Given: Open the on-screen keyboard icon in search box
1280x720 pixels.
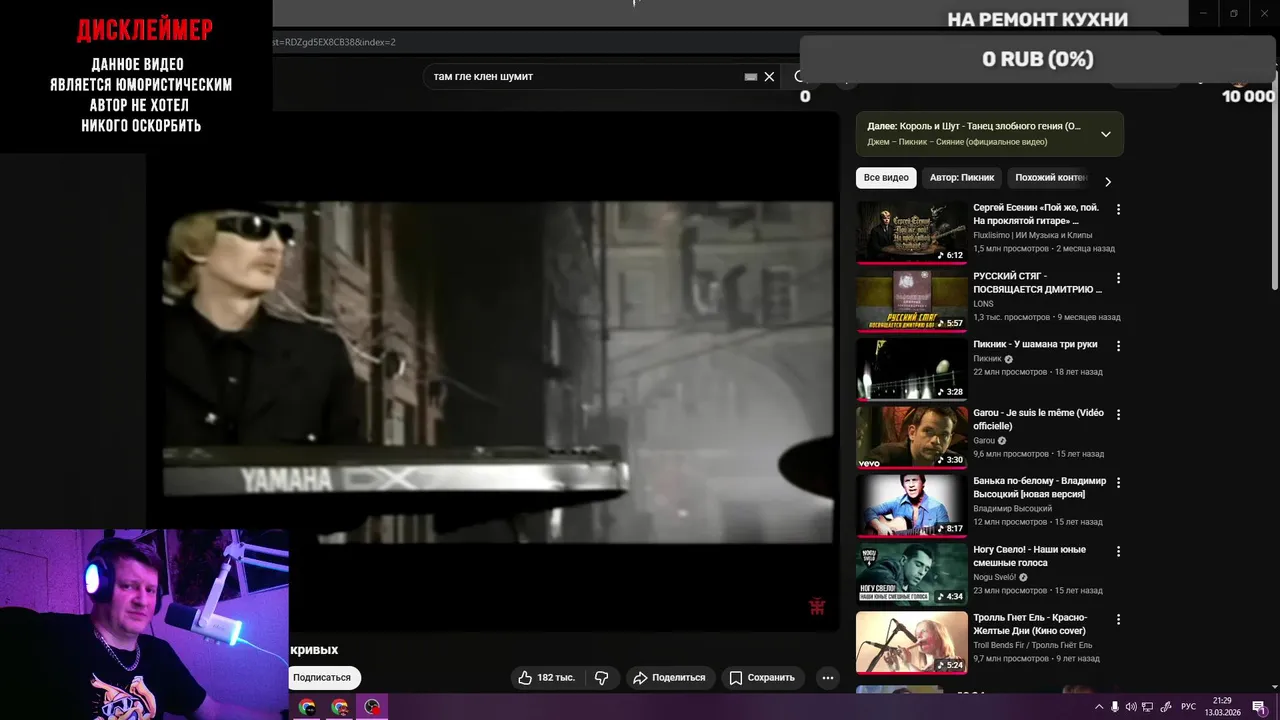Looking at the screenshot, I should (x=751, y=77).
